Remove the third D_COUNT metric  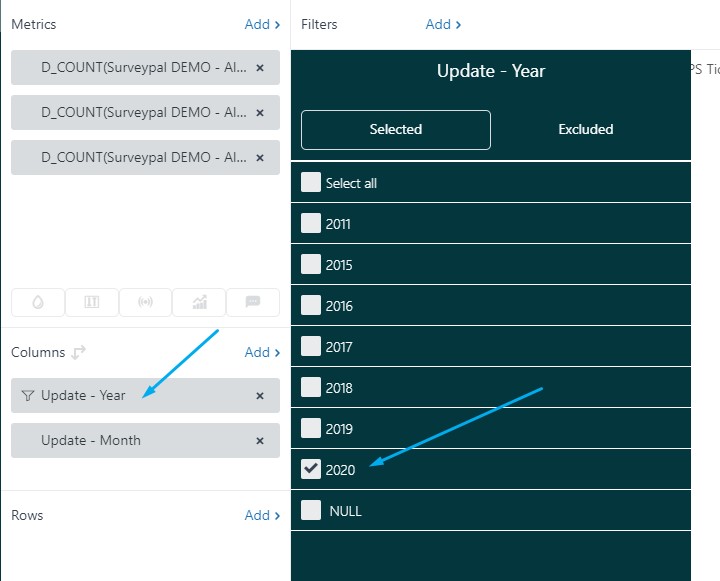(x=260, y=158)
